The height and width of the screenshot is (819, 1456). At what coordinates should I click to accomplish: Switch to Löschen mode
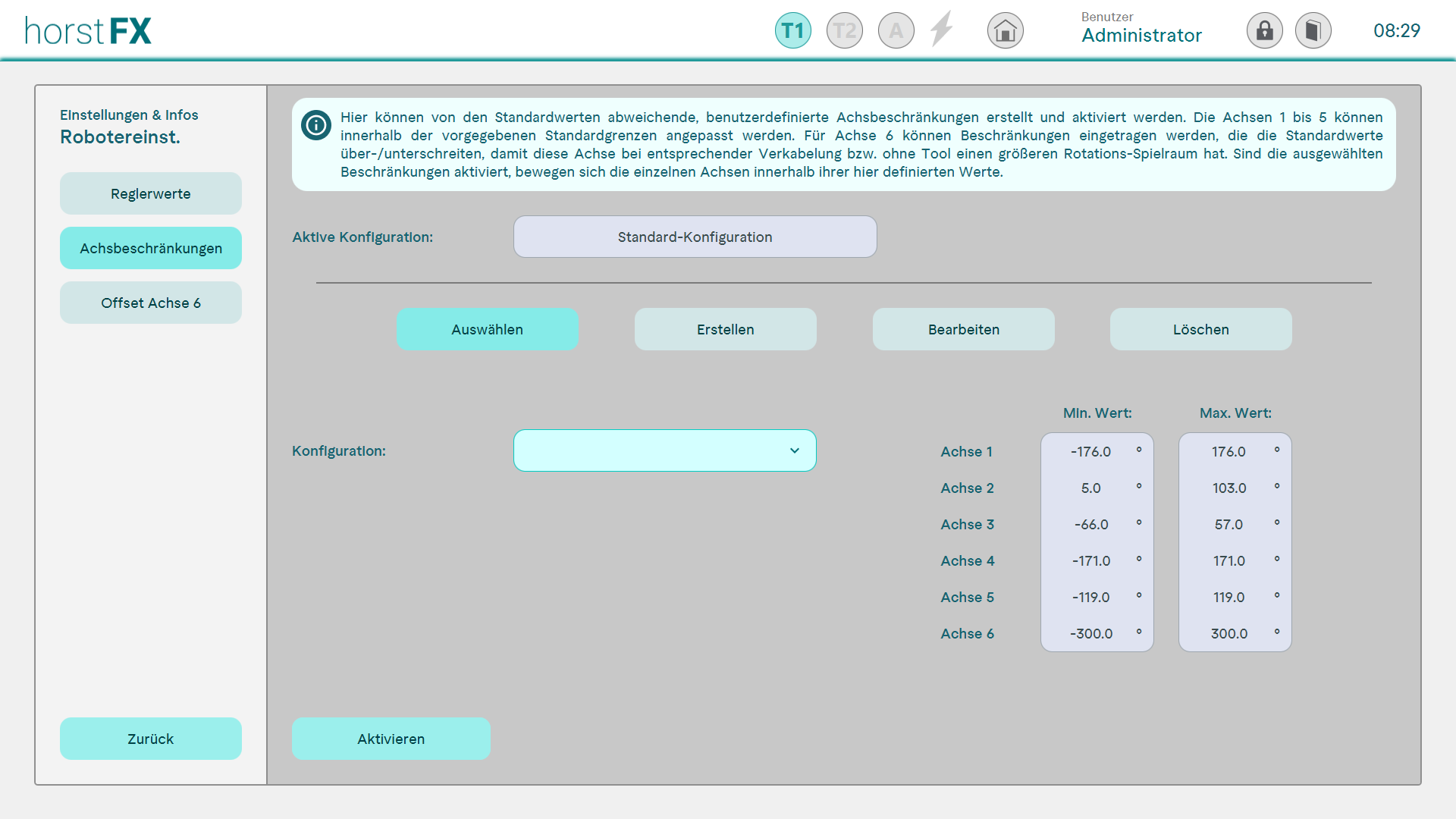1200,329
